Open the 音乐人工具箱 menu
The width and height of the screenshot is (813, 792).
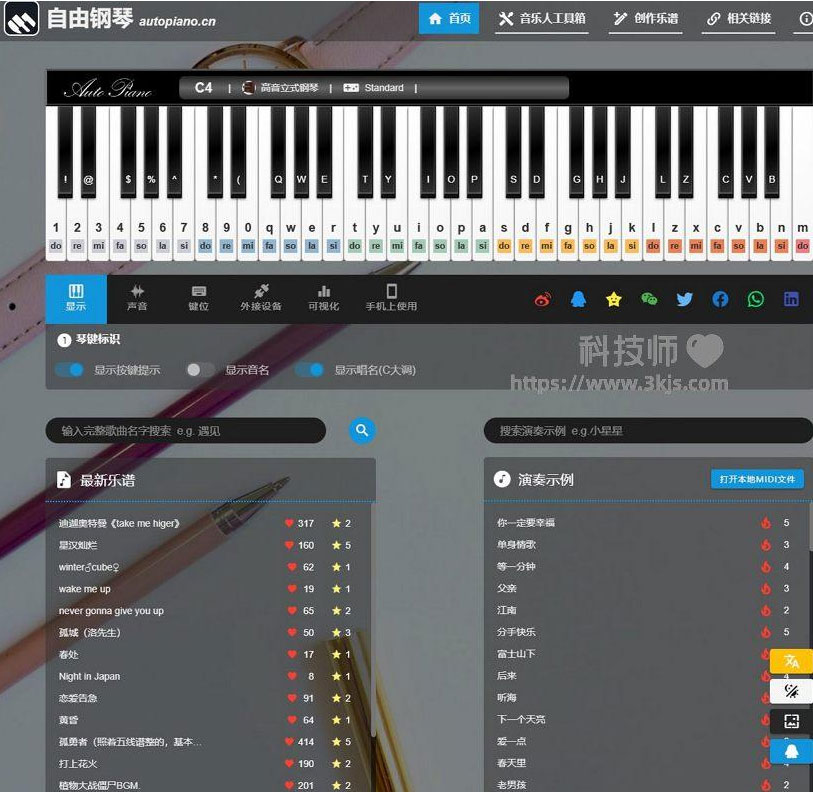click(x=542, y=18)
